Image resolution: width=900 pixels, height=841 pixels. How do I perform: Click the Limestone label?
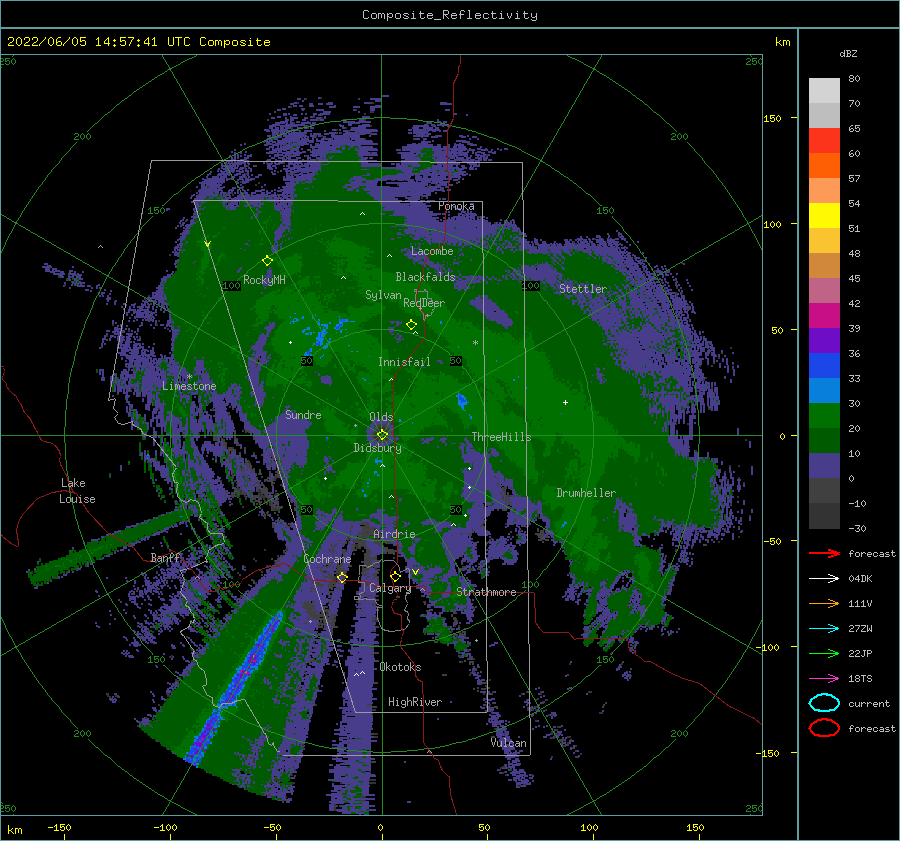tap(189, 386)
